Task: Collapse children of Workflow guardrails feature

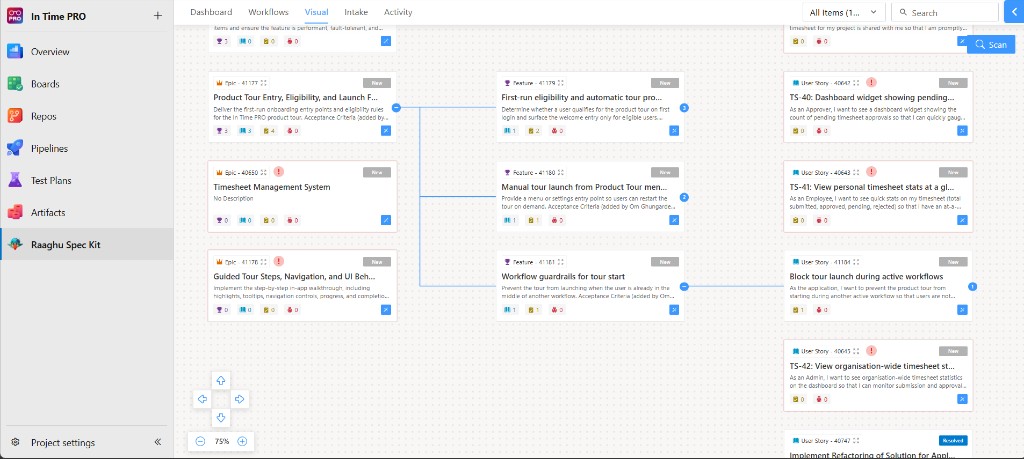Action: tap(684, 286)
